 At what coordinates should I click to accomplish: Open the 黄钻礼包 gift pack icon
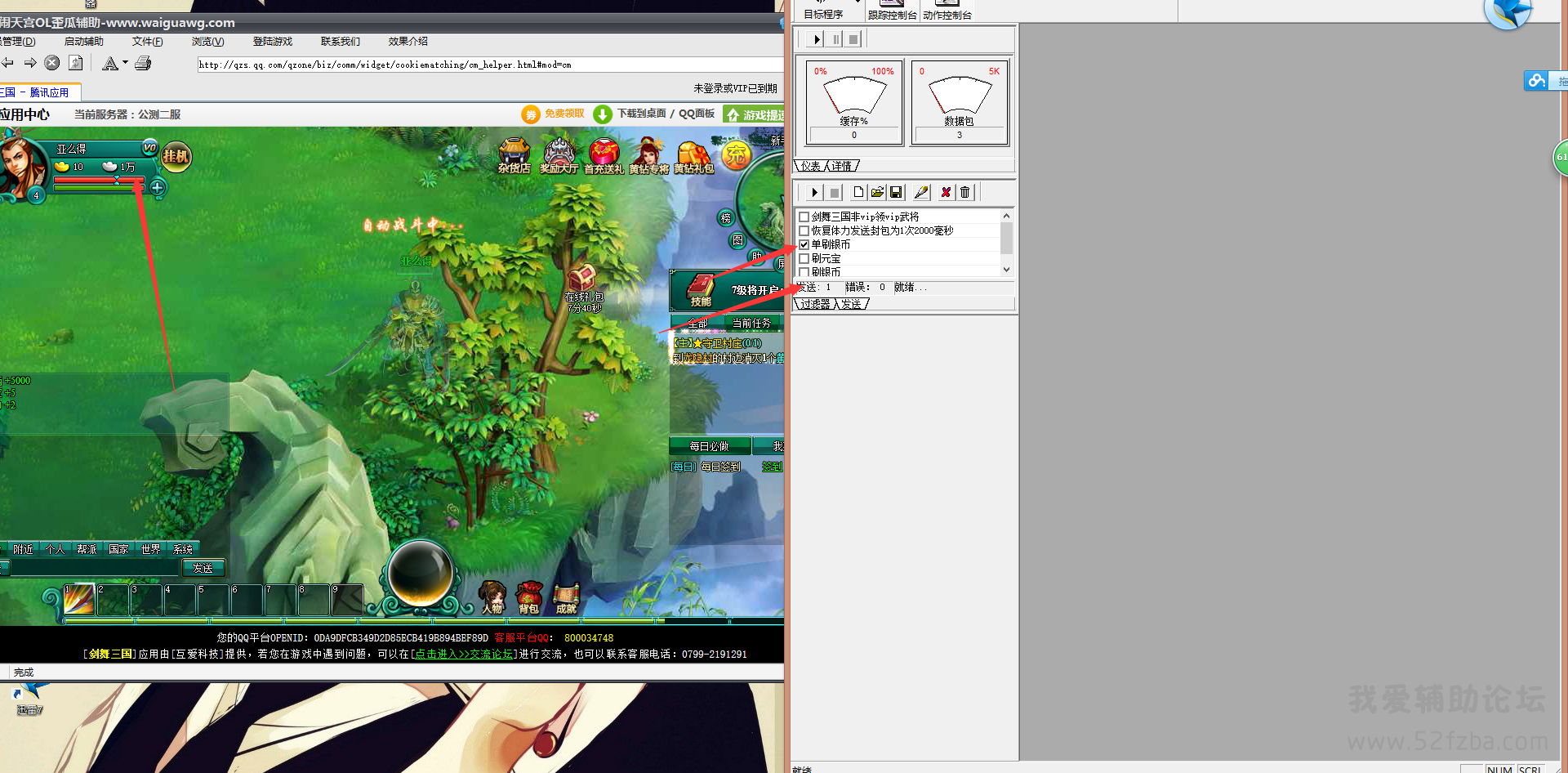coord(693,156)
